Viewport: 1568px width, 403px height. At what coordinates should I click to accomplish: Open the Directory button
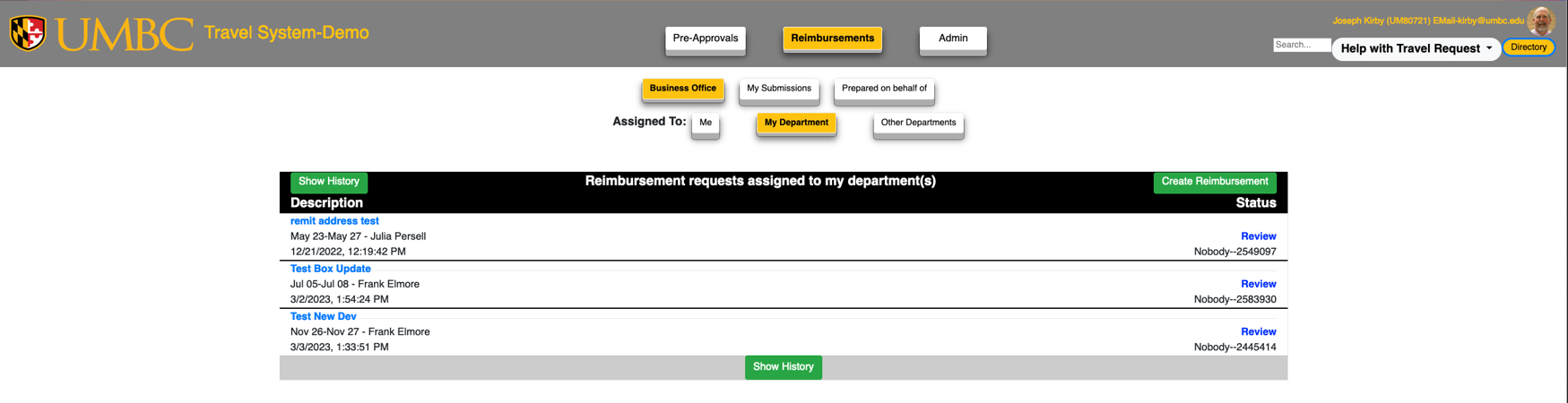(1529, 47)
